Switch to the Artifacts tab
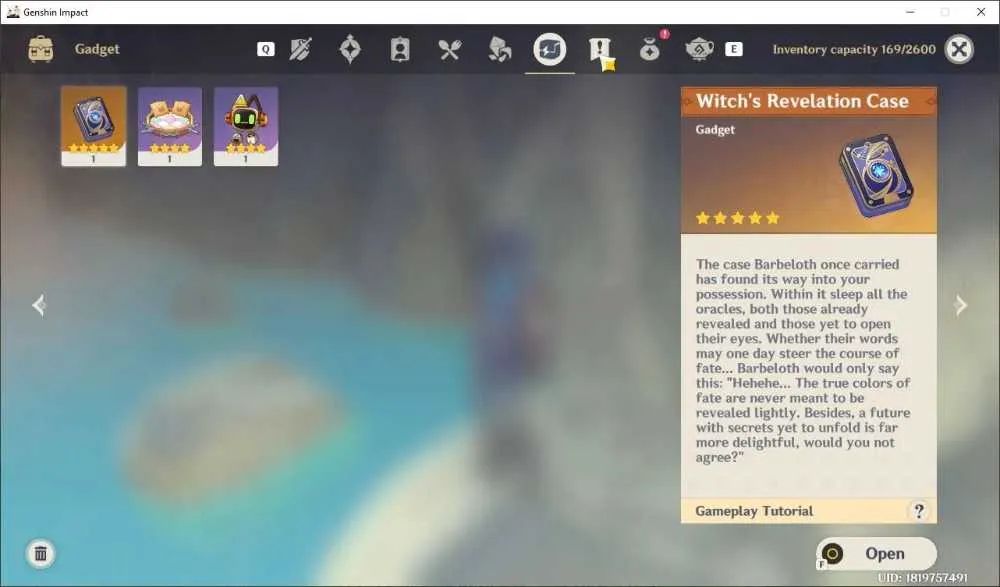 tap(350, 49)
